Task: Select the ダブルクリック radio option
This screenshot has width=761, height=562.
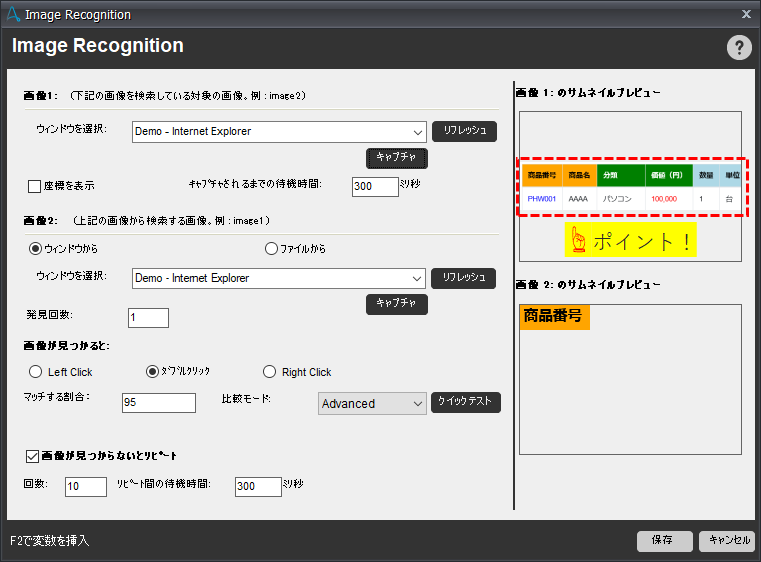Action: (x=153, y=372)
